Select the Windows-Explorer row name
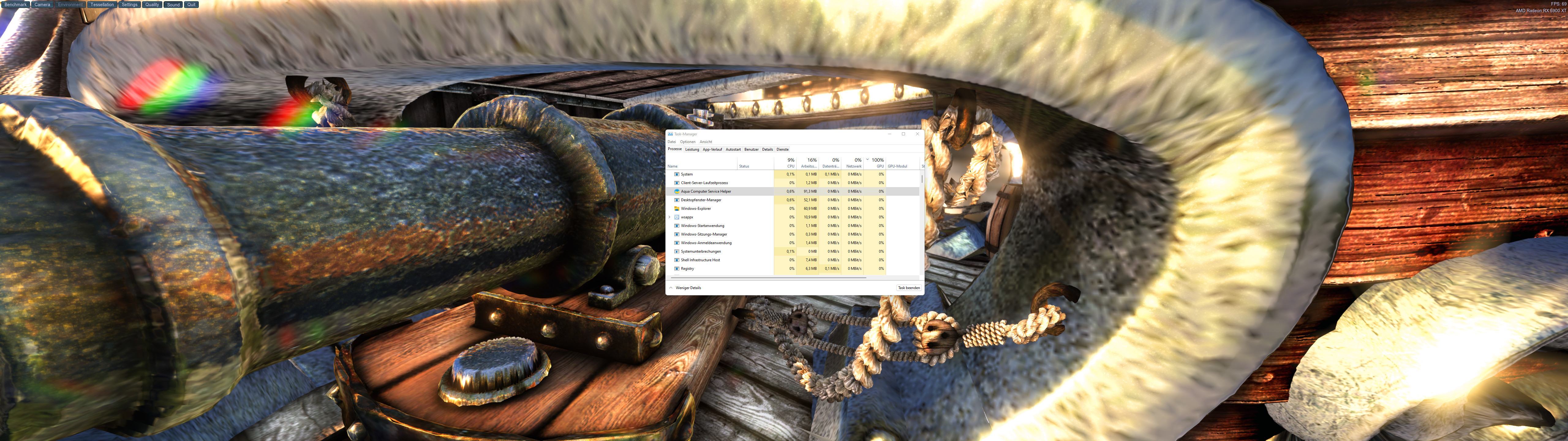 pos(696,208)
